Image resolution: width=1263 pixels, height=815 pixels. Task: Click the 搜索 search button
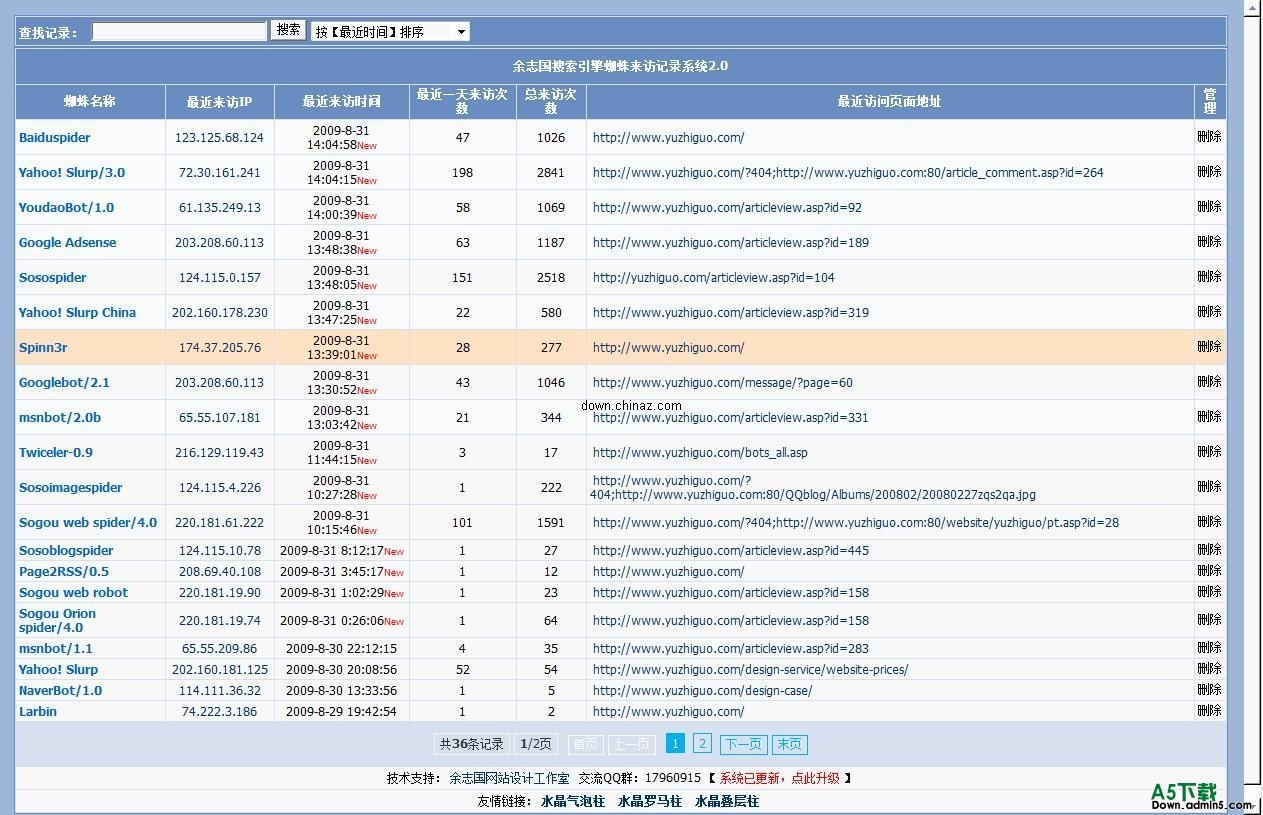coord(287,30)
